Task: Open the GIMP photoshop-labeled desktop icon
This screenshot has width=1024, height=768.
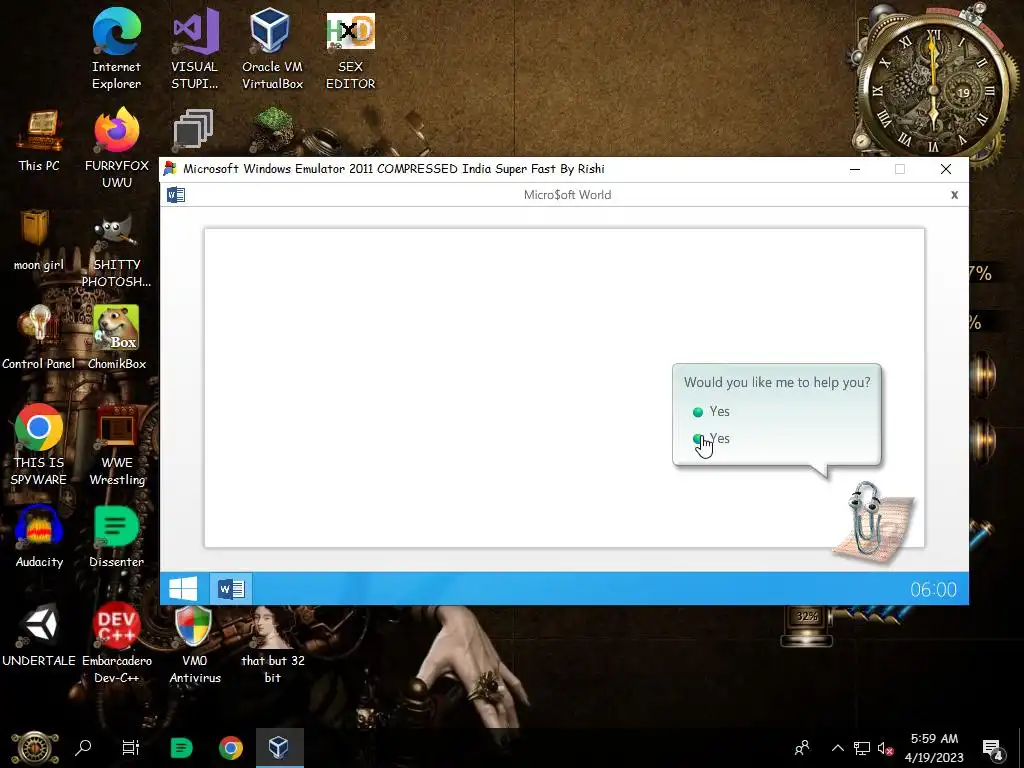Action: tap(117, 251)
